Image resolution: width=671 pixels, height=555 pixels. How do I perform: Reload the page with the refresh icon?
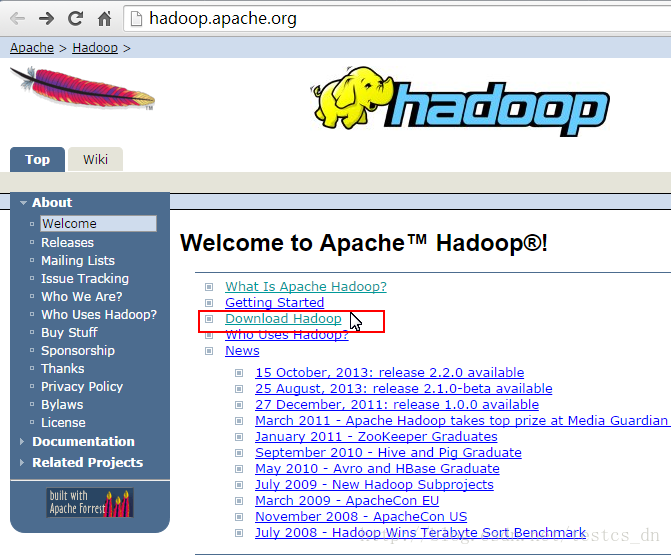point(75,18)
